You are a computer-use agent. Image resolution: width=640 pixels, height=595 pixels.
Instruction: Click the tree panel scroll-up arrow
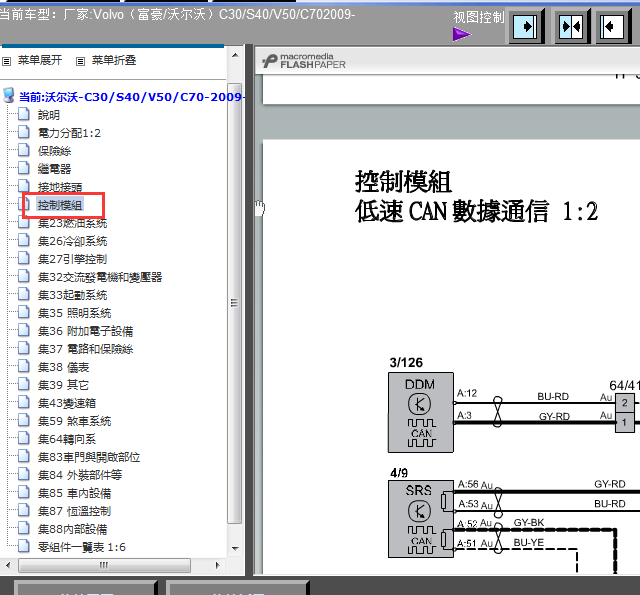[x=235, y=55]
